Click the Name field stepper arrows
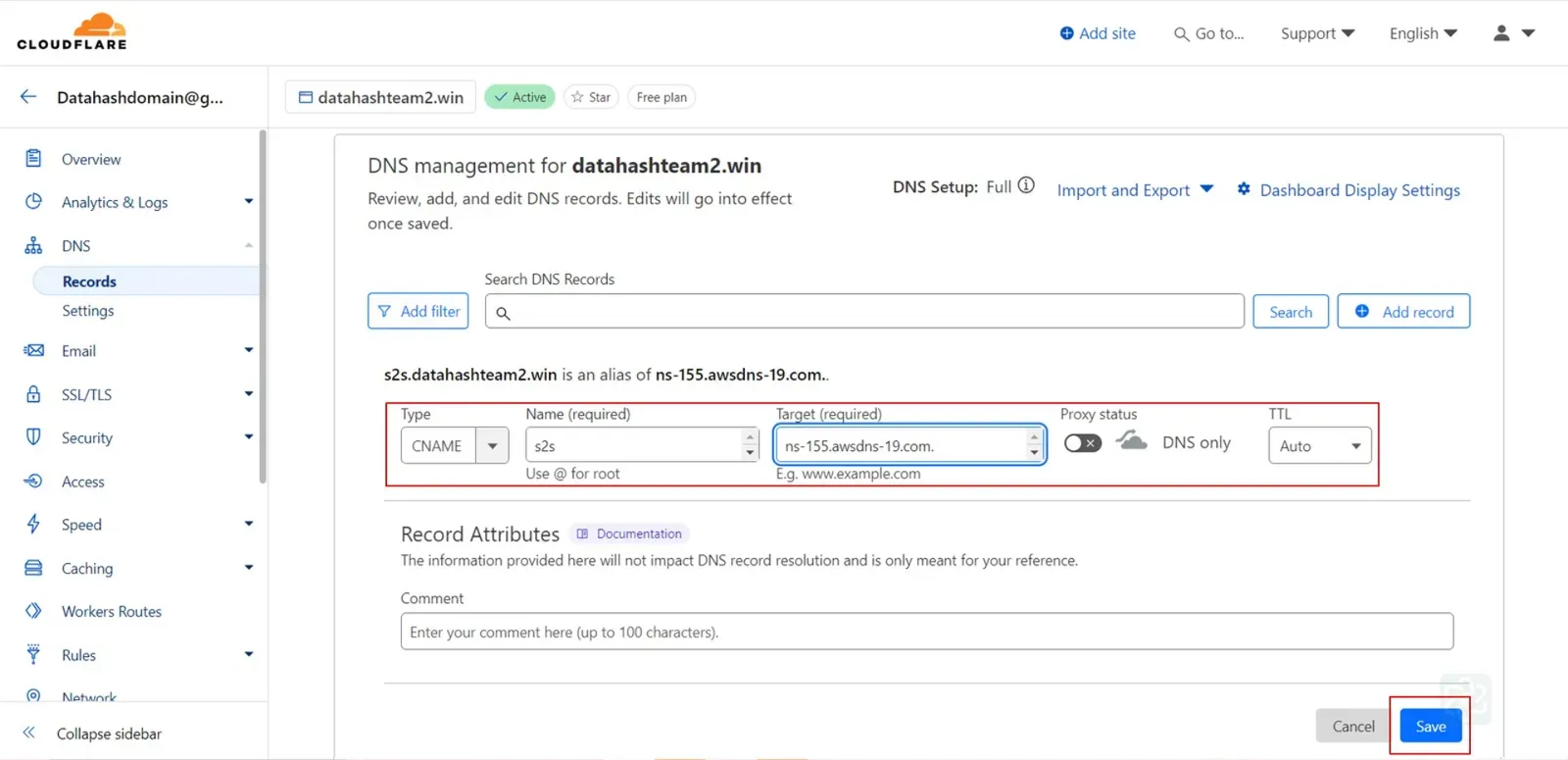Viewport: 1568px width, 760px height. click(x=750, y=445)
